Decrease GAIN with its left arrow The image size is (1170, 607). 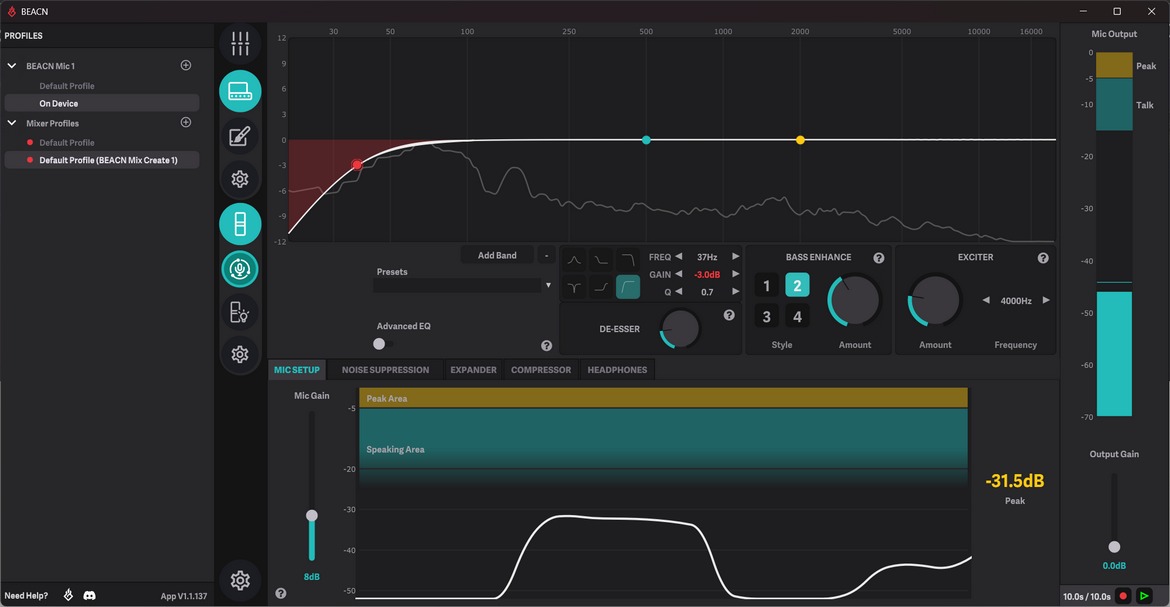click(x=678, y=274)
